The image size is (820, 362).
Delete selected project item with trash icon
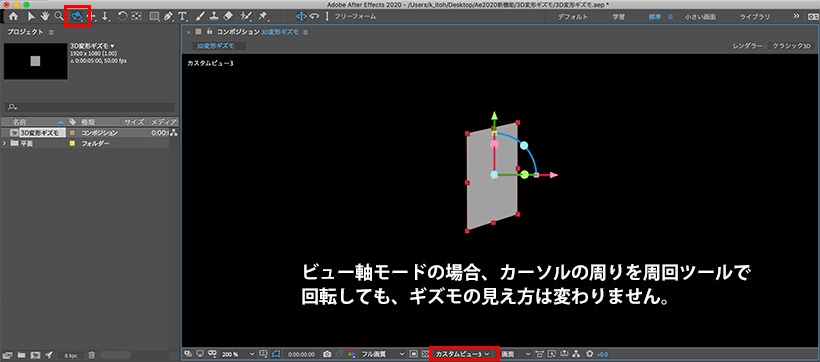(92, 355)
